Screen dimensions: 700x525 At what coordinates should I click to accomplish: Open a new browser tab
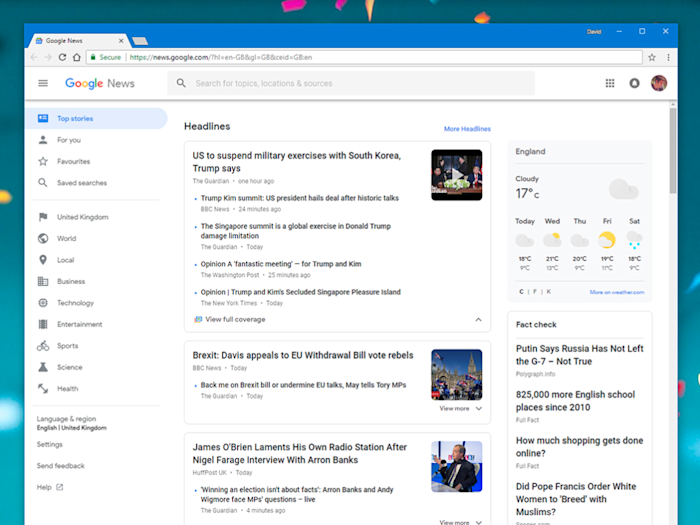140,41
